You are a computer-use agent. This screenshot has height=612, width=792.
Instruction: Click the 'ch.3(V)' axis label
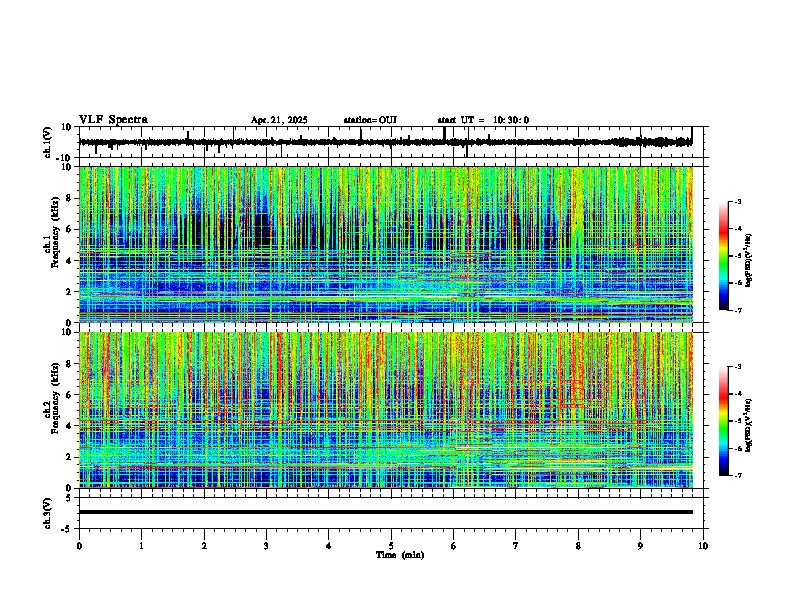click(x=48, y=513)
